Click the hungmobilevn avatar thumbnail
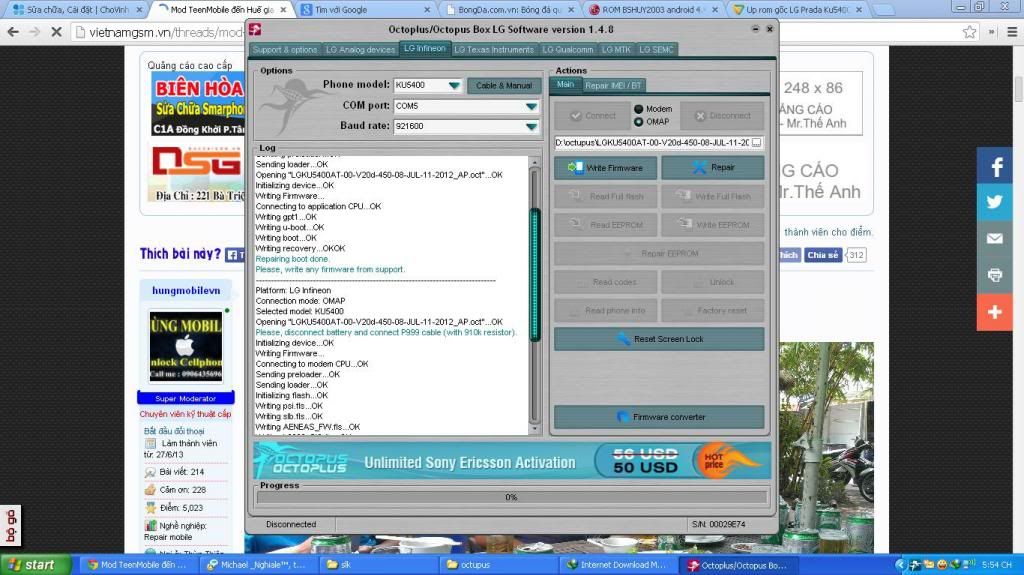1024x575 pixels. pyautogui.click(x=185, y=346)
